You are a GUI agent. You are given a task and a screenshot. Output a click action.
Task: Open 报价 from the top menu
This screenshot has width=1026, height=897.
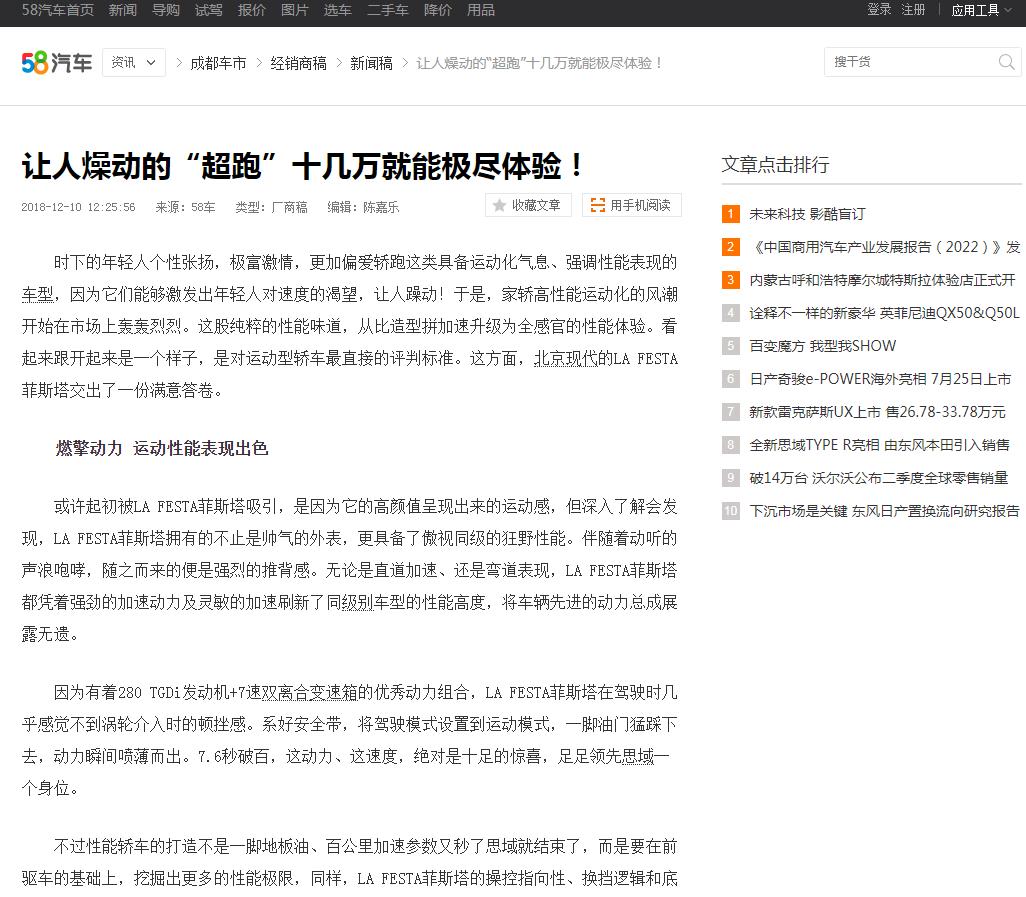coord(251,10)
